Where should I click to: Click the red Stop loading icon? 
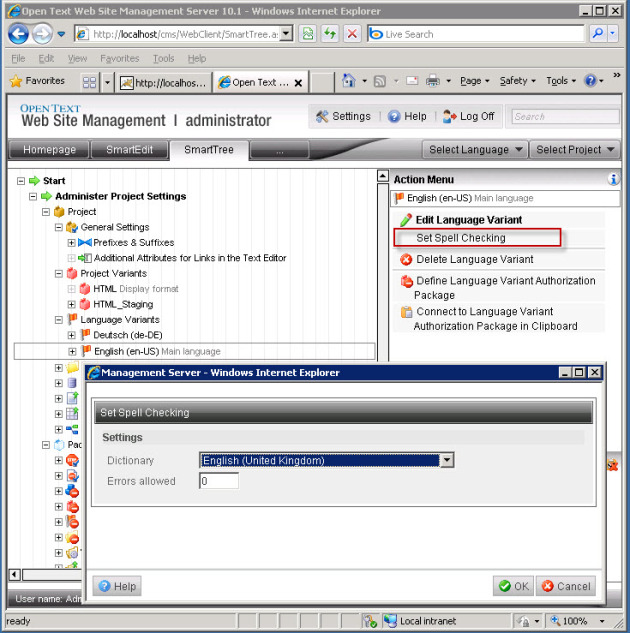(x=352, y=34)
